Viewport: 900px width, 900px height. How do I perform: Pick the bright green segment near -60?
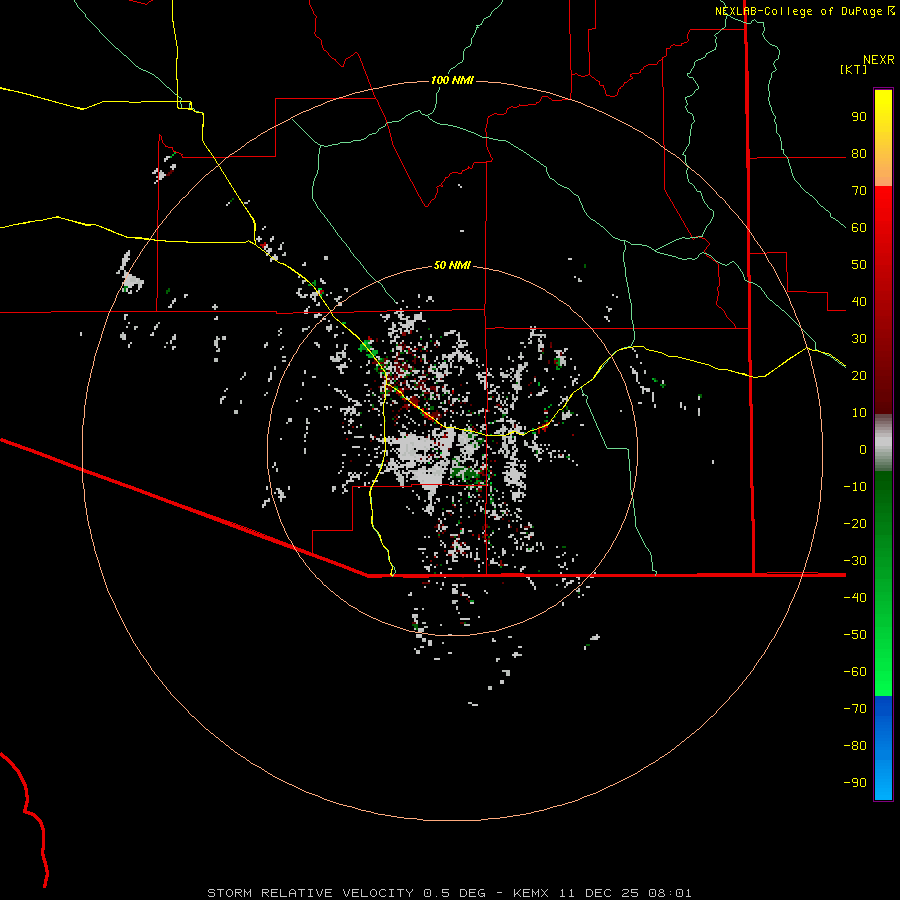pos(883,677)
